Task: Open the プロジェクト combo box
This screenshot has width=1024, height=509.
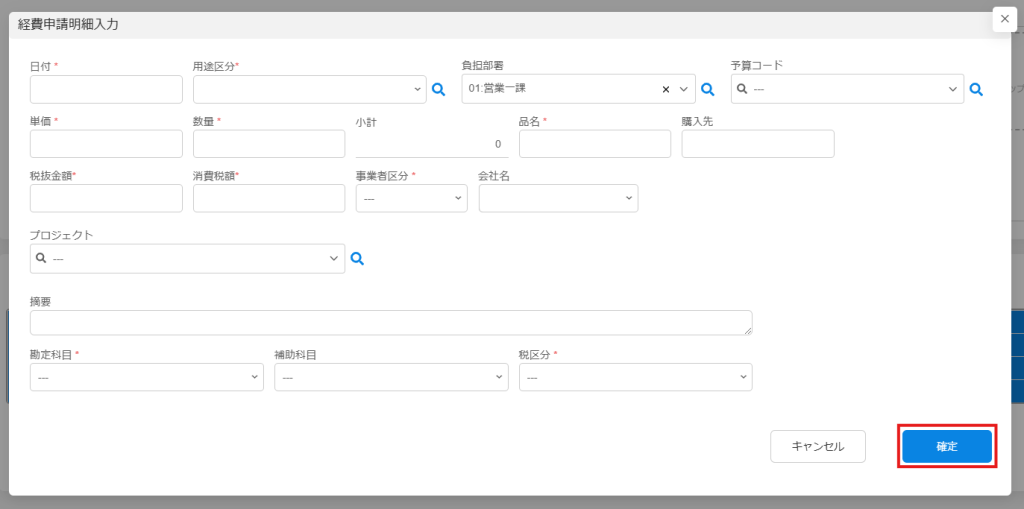Action: (x=187, y=259)
